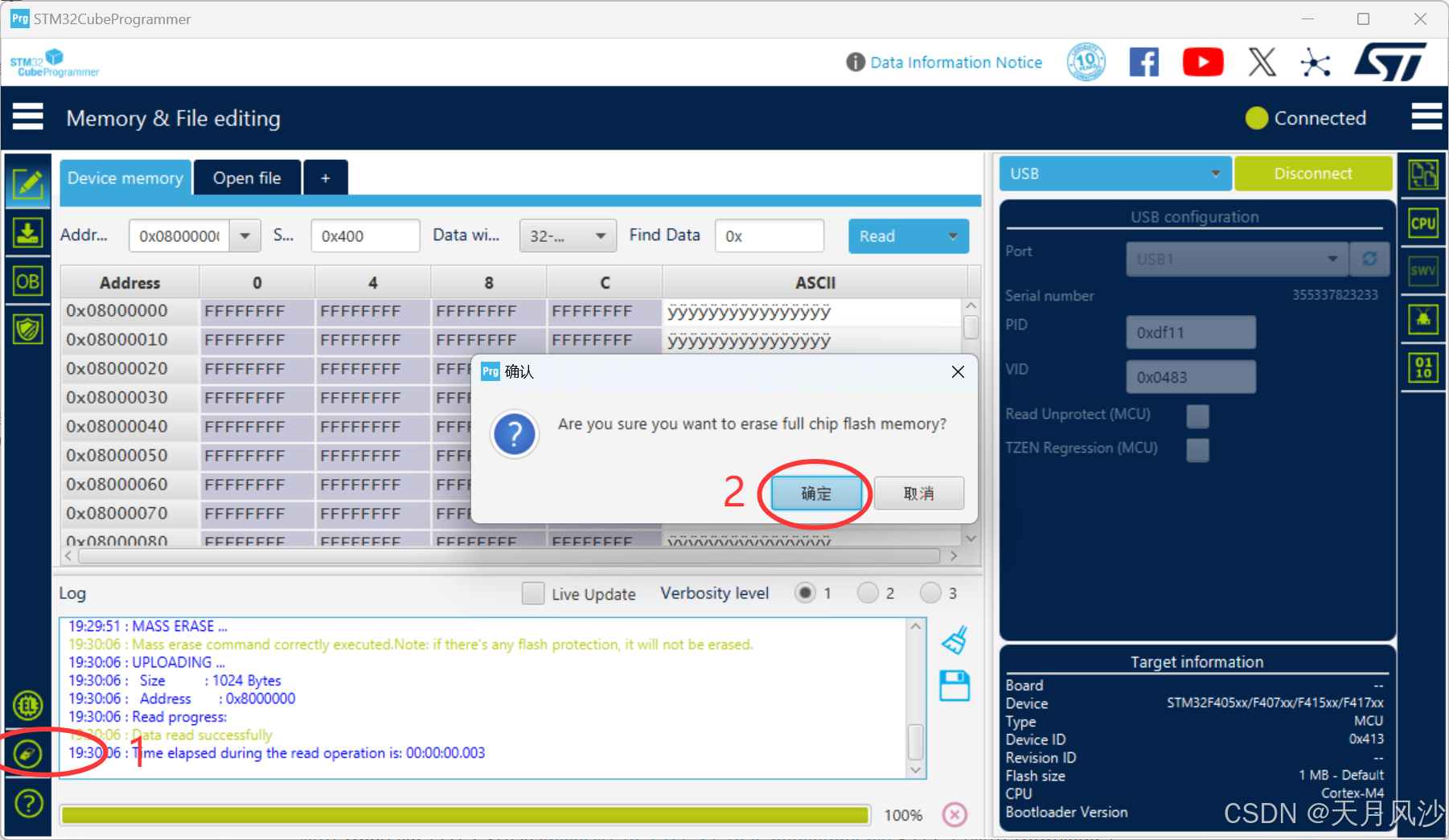Open the SWV viewer icon

(1423, 271)
